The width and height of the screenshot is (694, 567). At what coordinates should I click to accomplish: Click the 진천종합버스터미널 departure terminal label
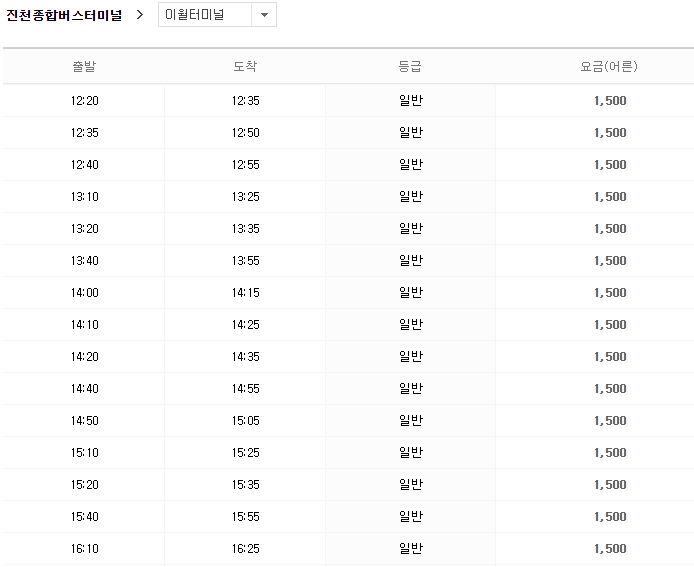(64, 15)
